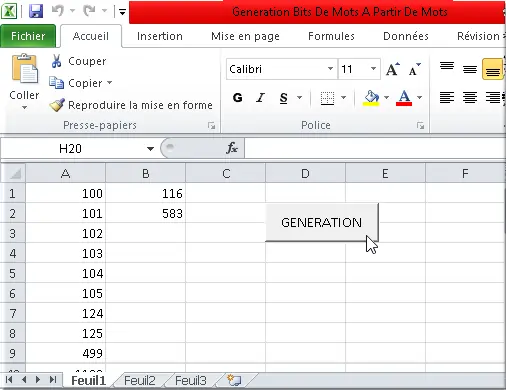Viewport: 506px width, 390px height.
Task: Open the Redo history dropdown arrow
Action: [x=104, y=11]
